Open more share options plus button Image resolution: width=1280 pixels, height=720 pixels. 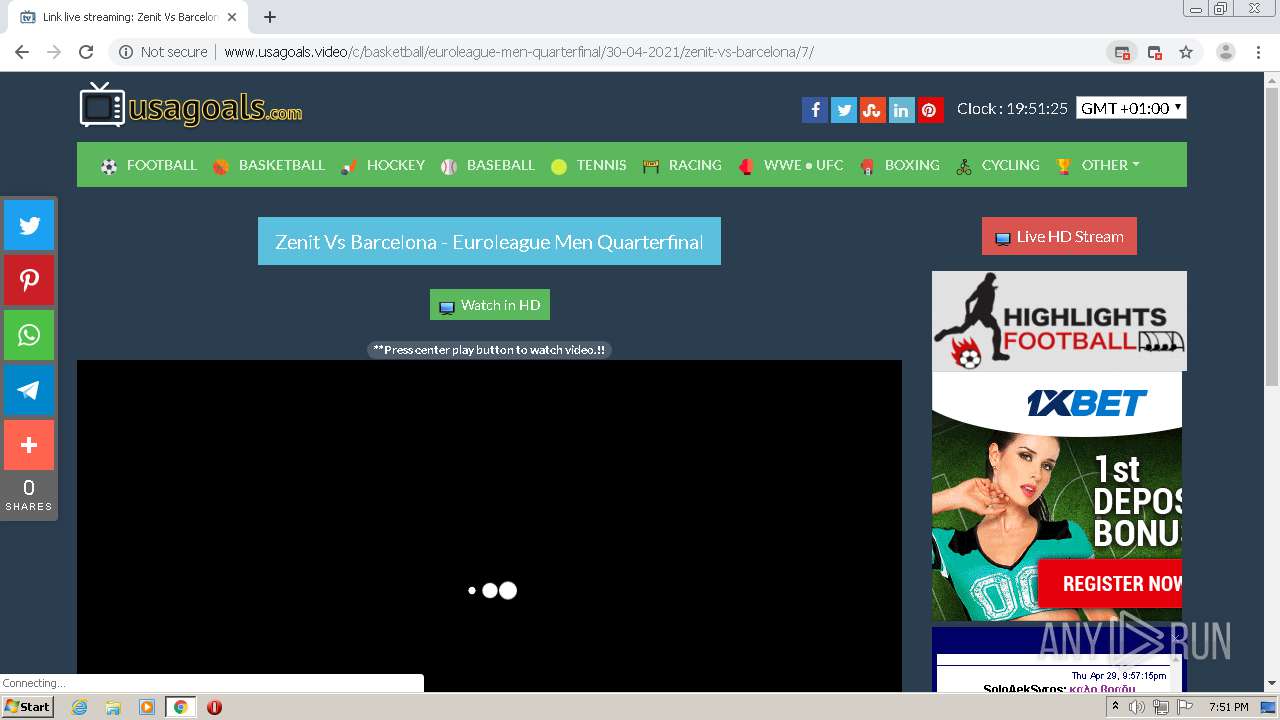click(x=29, y=445)
